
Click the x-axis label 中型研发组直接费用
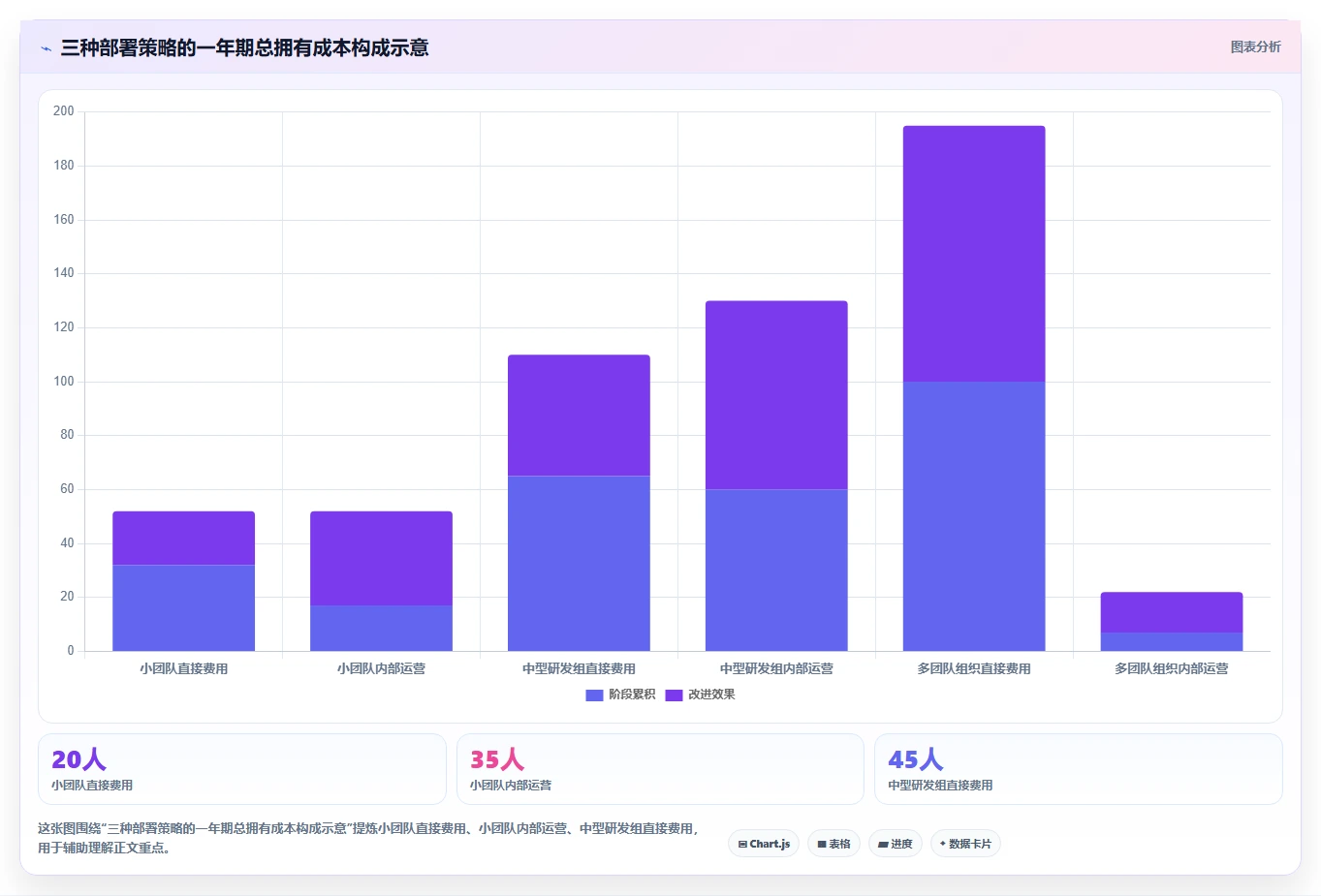579,668
